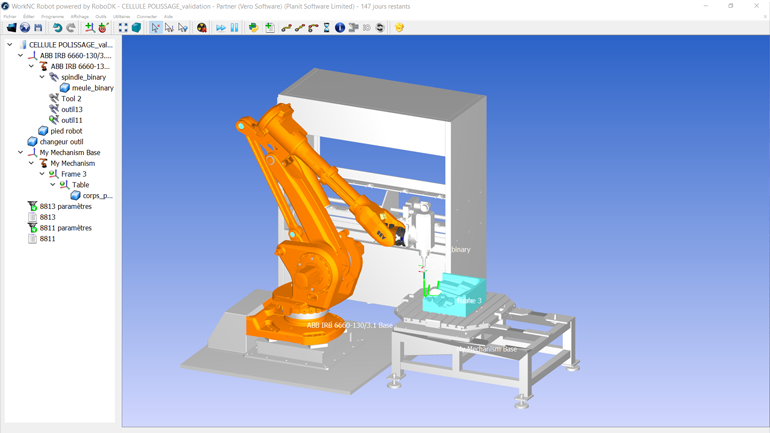Collapse the CELLULE POLISSAGE_val root node
Viewport: 770px width, 433px height.
[10, 45]
